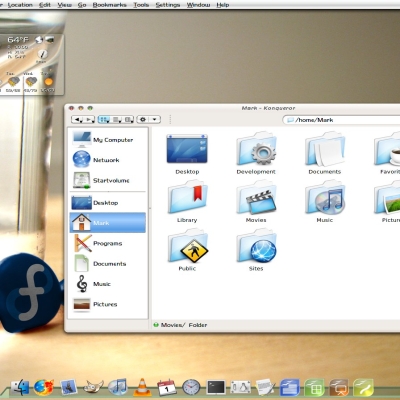
Task: Select the Favorites folder with coffee cup
Action: (x=388, y=153)
